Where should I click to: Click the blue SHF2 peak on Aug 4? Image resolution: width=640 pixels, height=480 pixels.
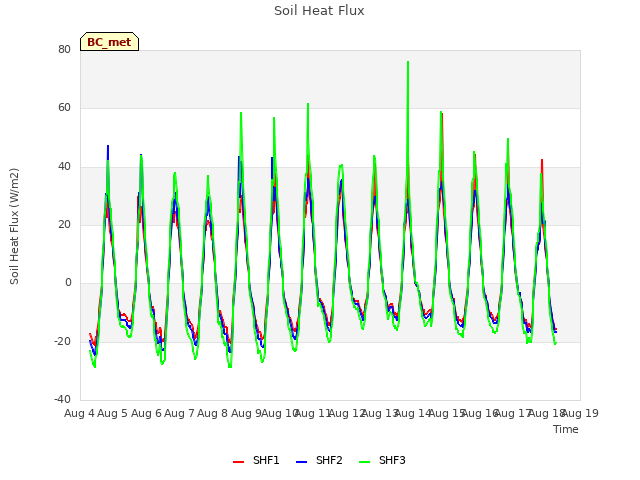(108, 146)
